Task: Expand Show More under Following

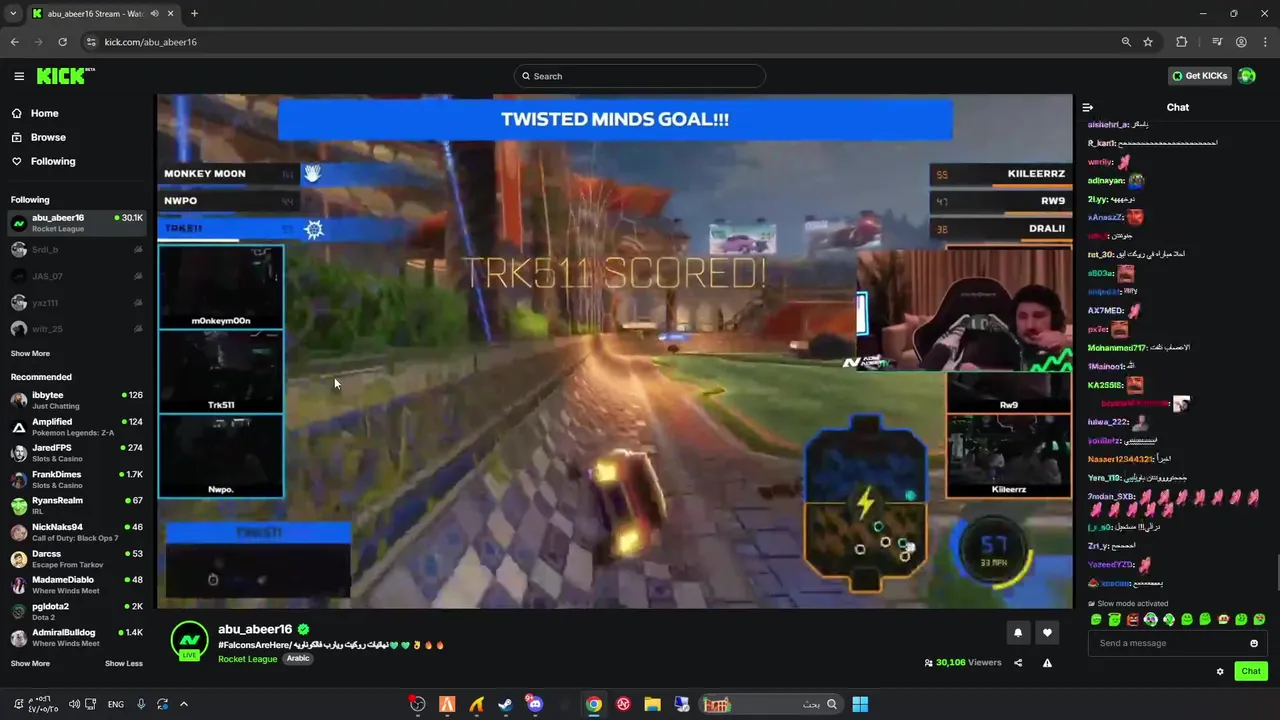Action: coord(30,353)
